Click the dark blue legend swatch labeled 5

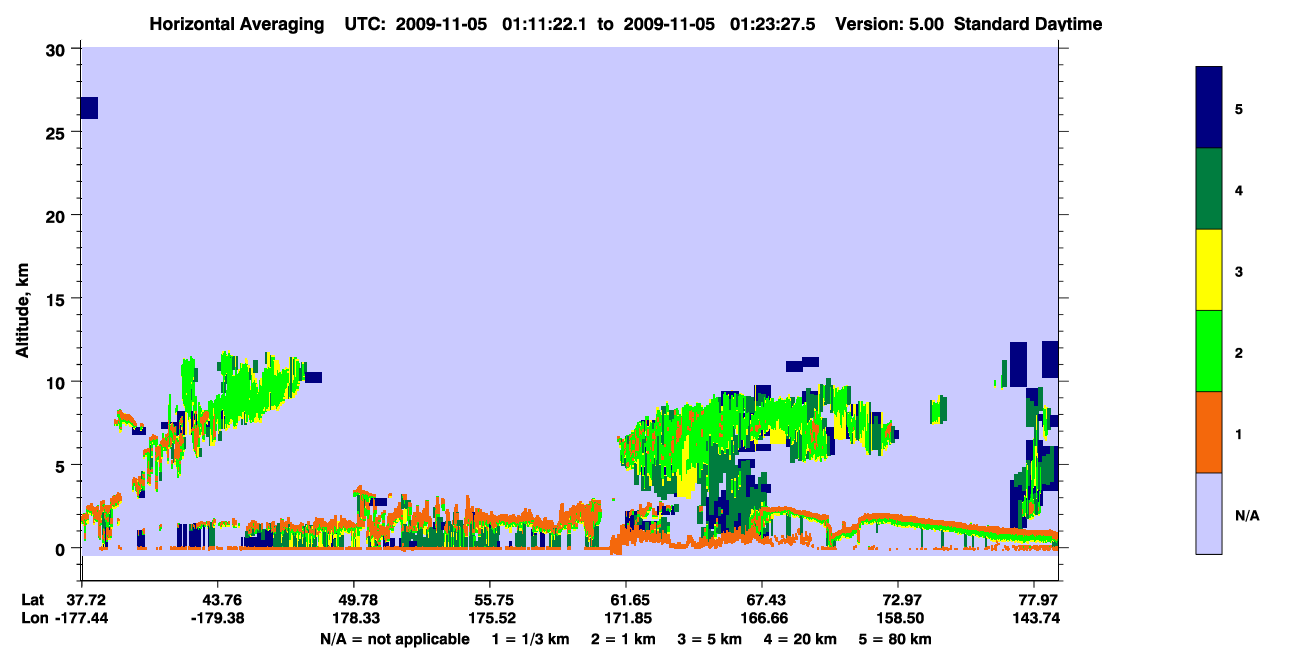click(x=1209, y=108)
